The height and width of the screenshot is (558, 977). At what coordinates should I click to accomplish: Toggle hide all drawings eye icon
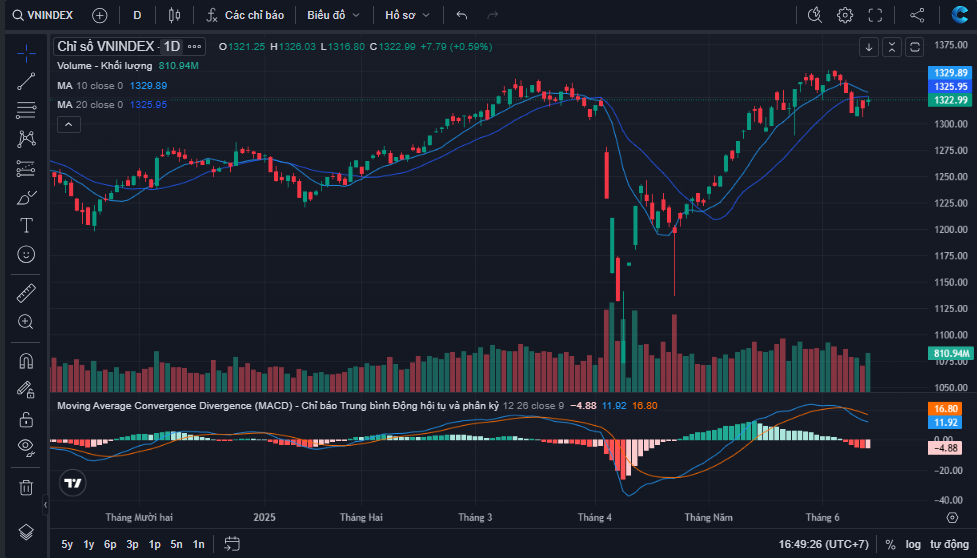coord(26,447)
